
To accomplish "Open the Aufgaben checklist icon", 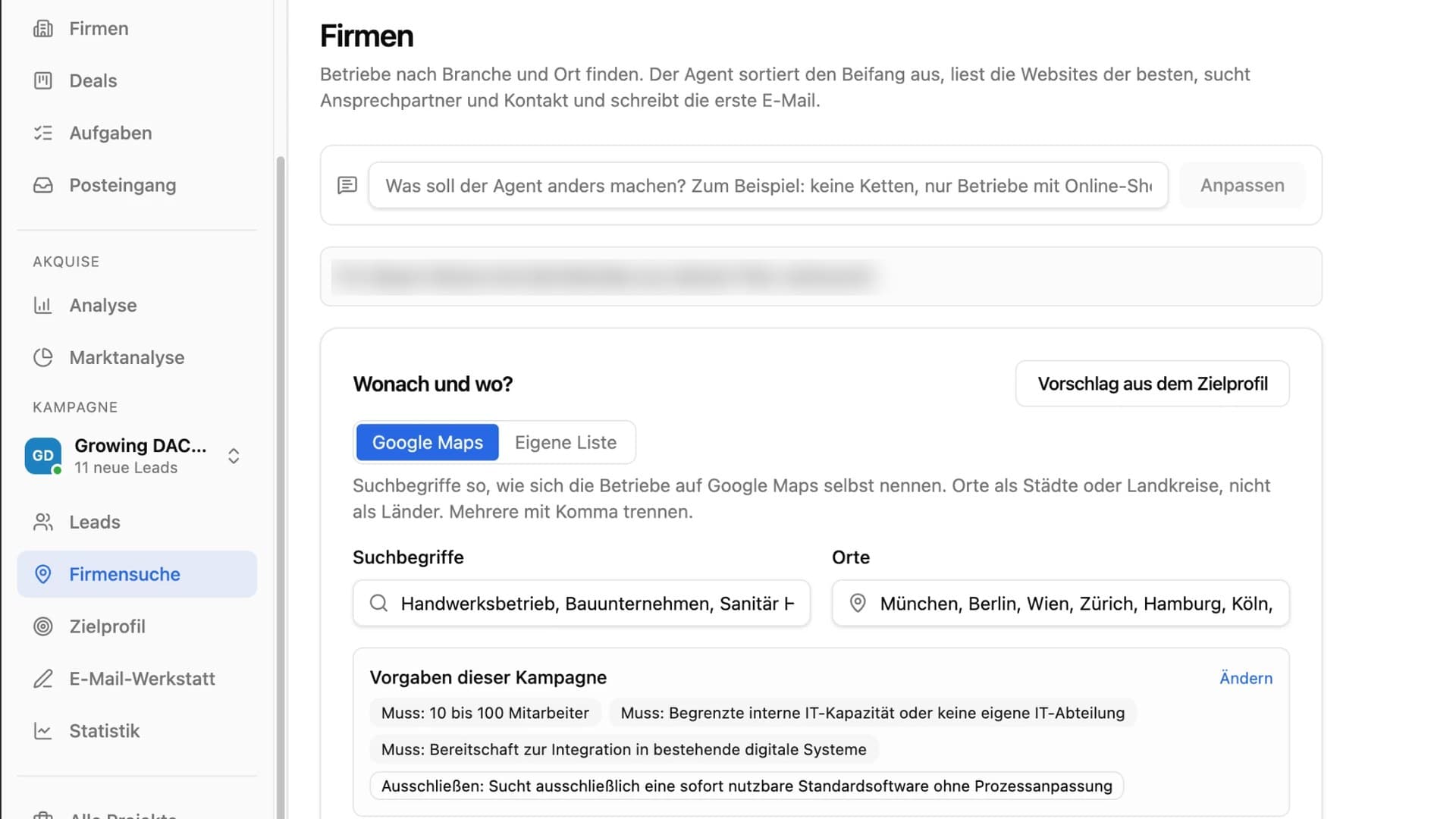I will [x=43, y=133].
